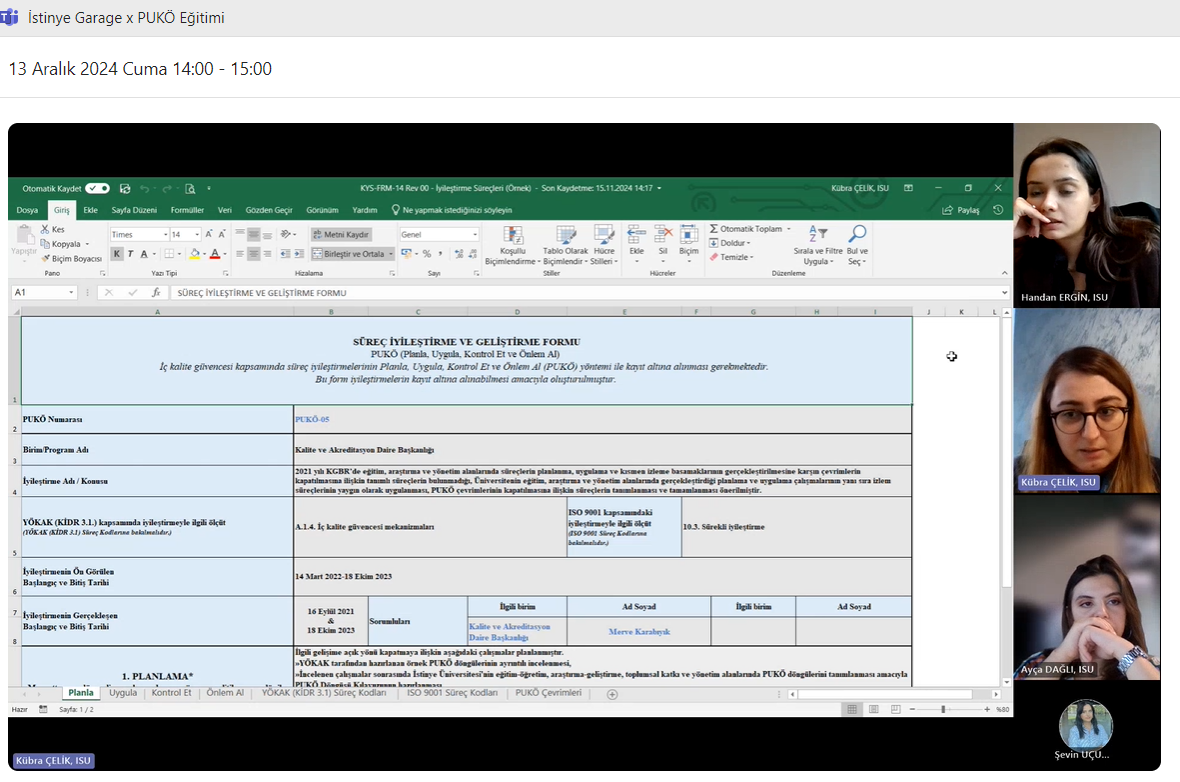Image resolution: width=1180 pixels, height=782 pixels.
Task: Open the Bul ve Seç magnifier
Action: coord(857,234)
